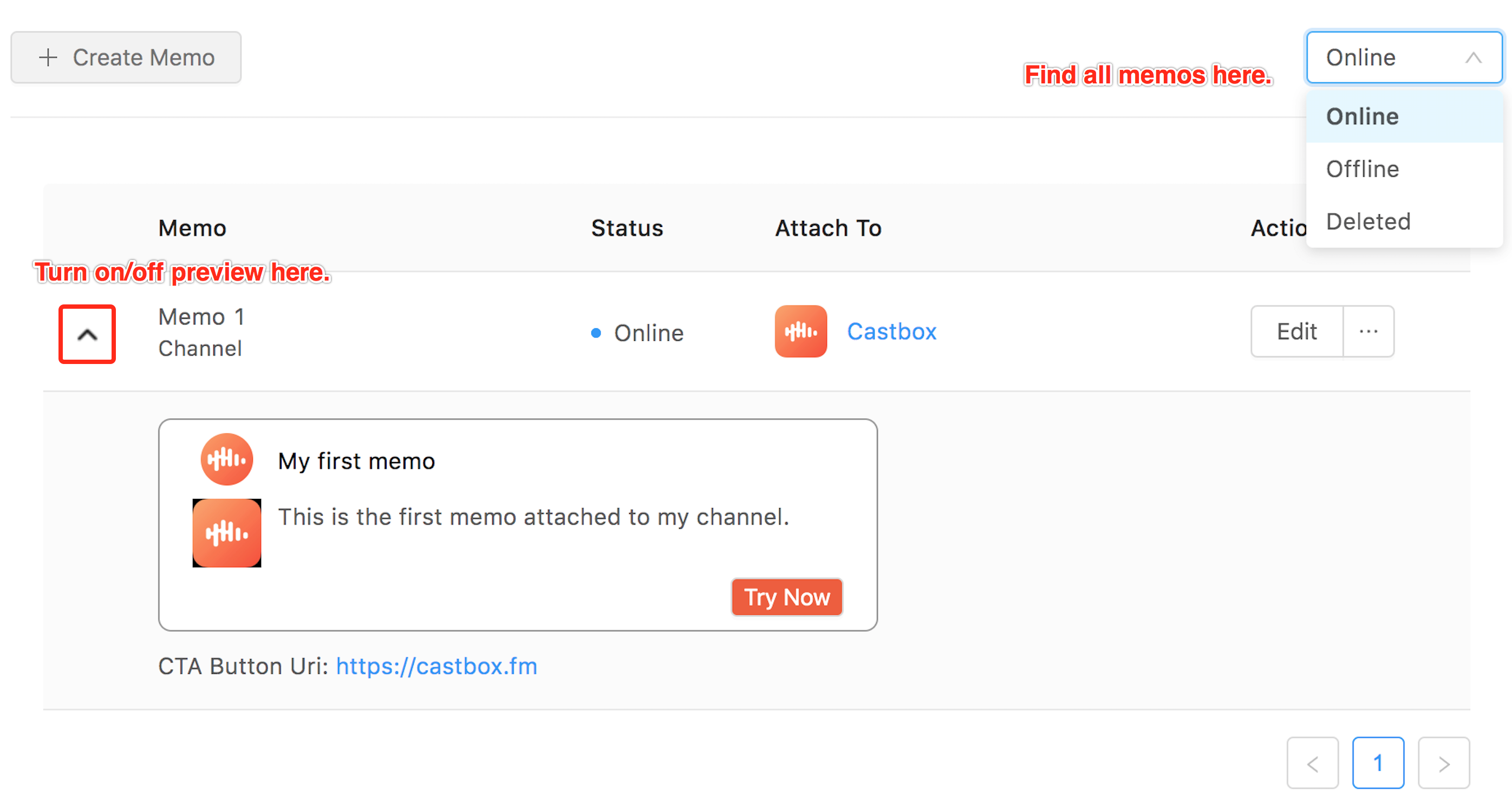Click the Castbox app icon in Attach To
Image resolution: width=1512 pixels, height=793 pixels.
(800, 331)
